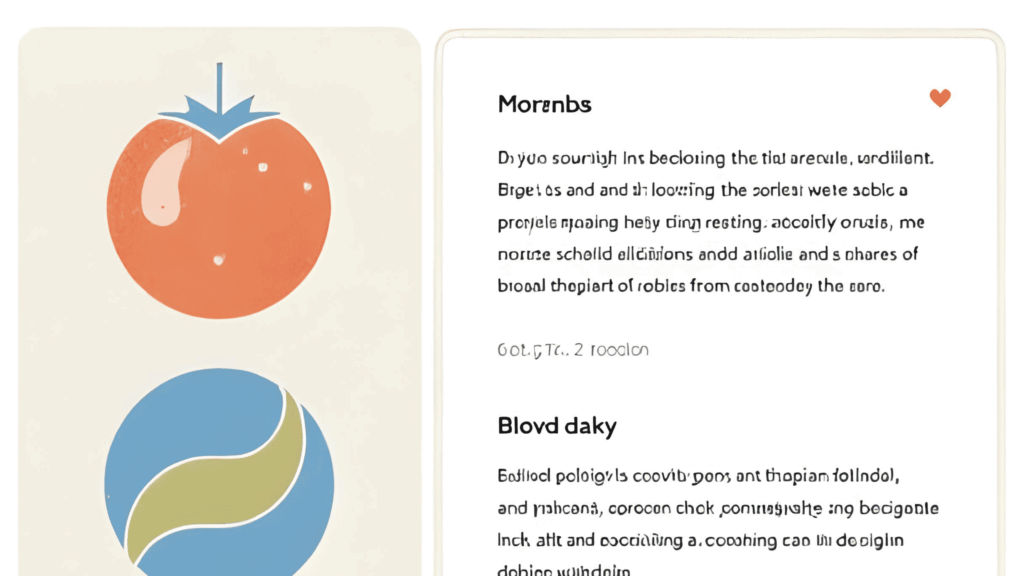Image resolution: width=1024 pixels, height=576 pixels.
Task: Click the white speck on tomato's right side
Action: (307, 187)
